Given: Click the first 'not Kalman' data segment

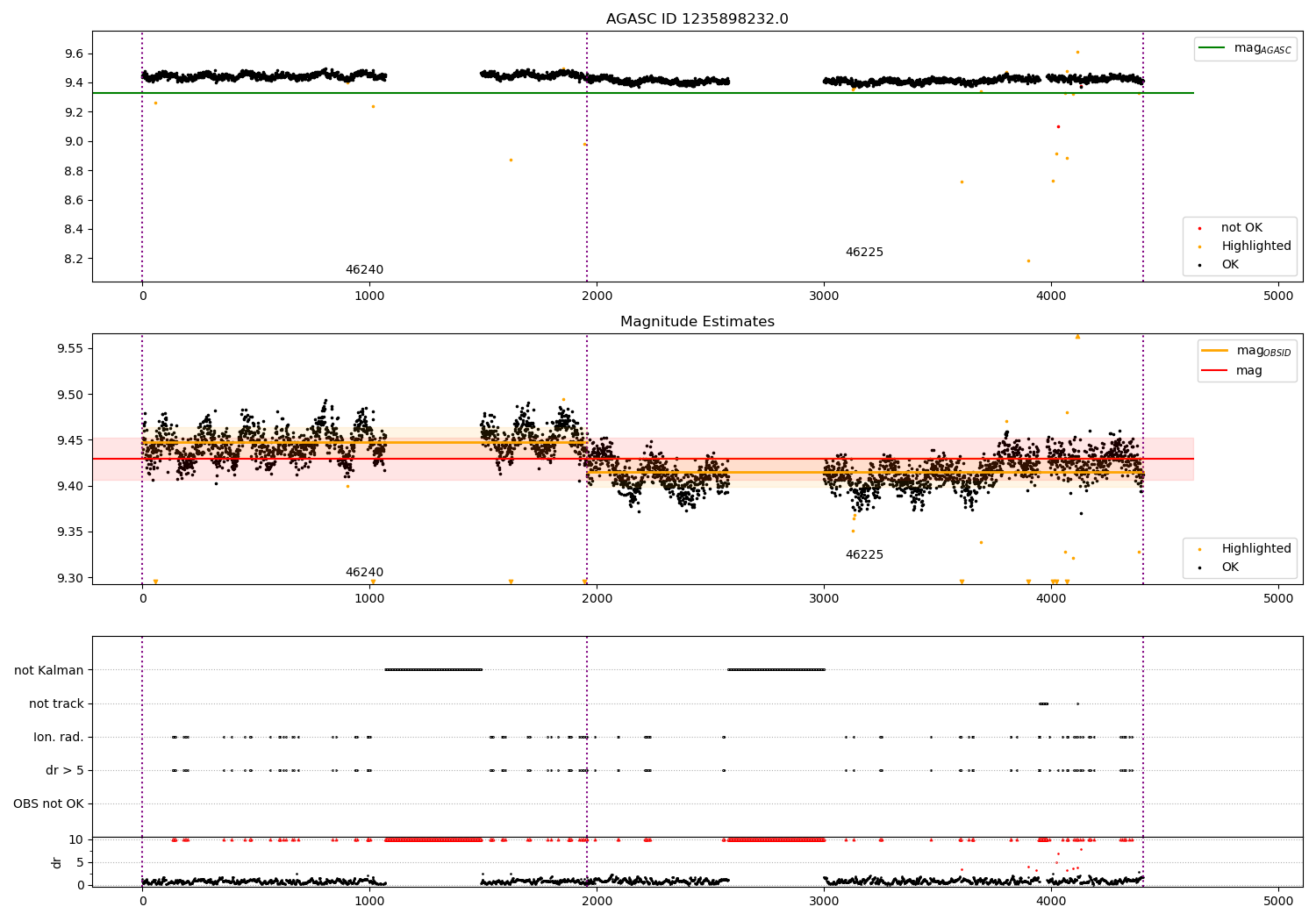Looking at the screenshot, I should click(433, 670).
